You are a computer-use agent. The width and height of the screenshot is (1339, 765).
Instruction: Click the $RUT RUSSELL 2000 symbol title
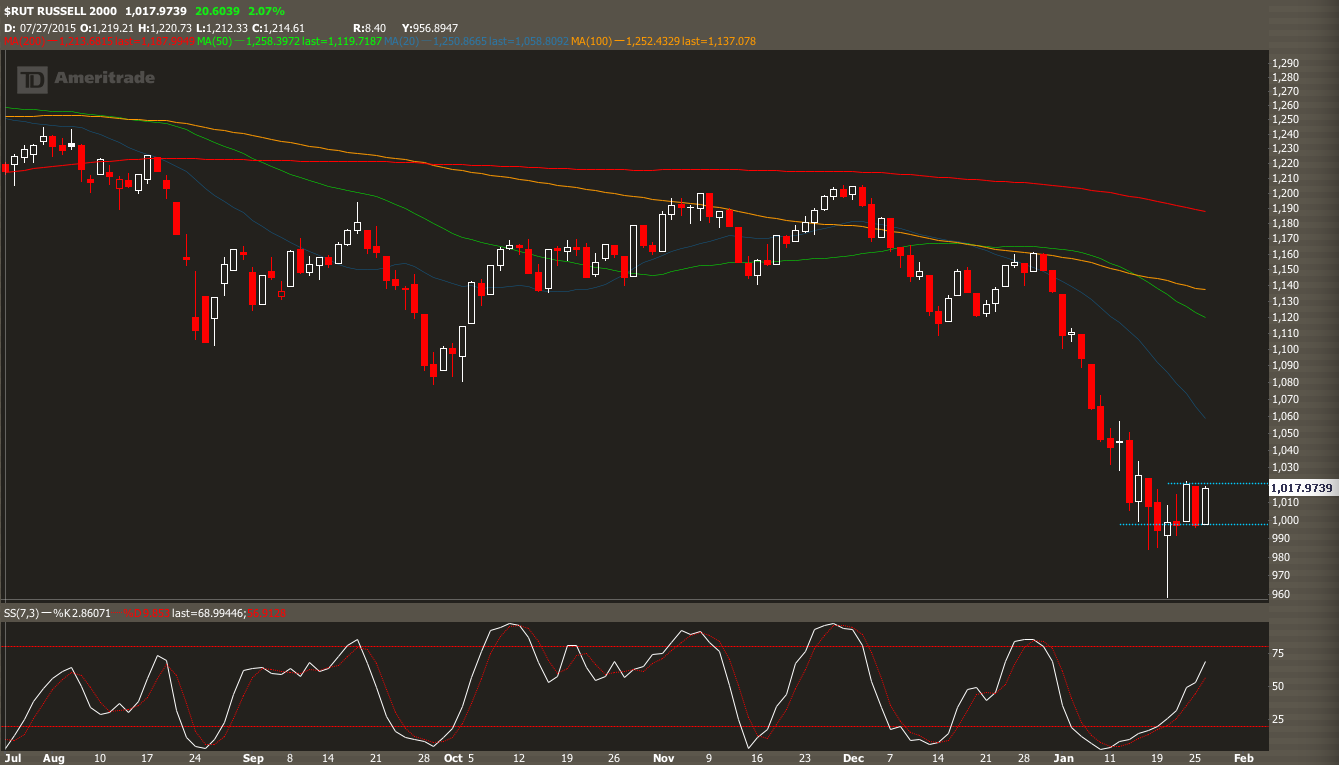click(x=60, y=11)
